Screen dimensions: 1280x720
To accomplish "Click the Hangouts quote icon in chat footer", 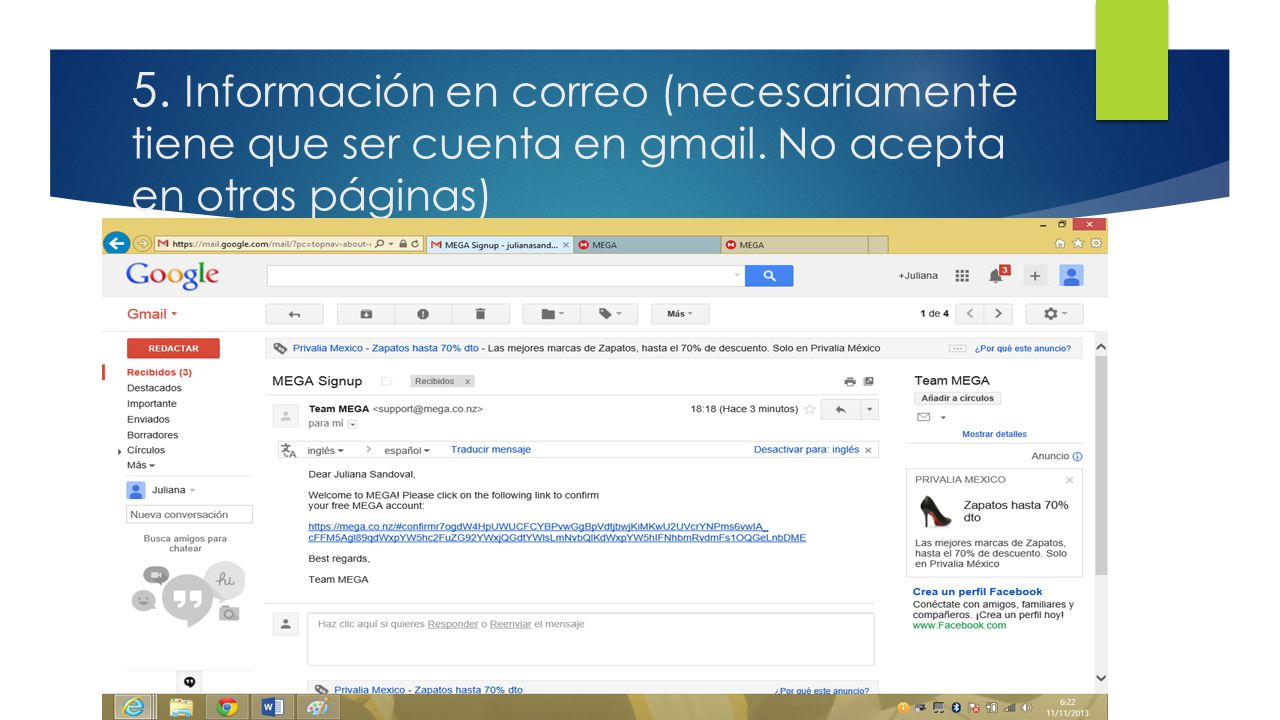I will point(189,682).
